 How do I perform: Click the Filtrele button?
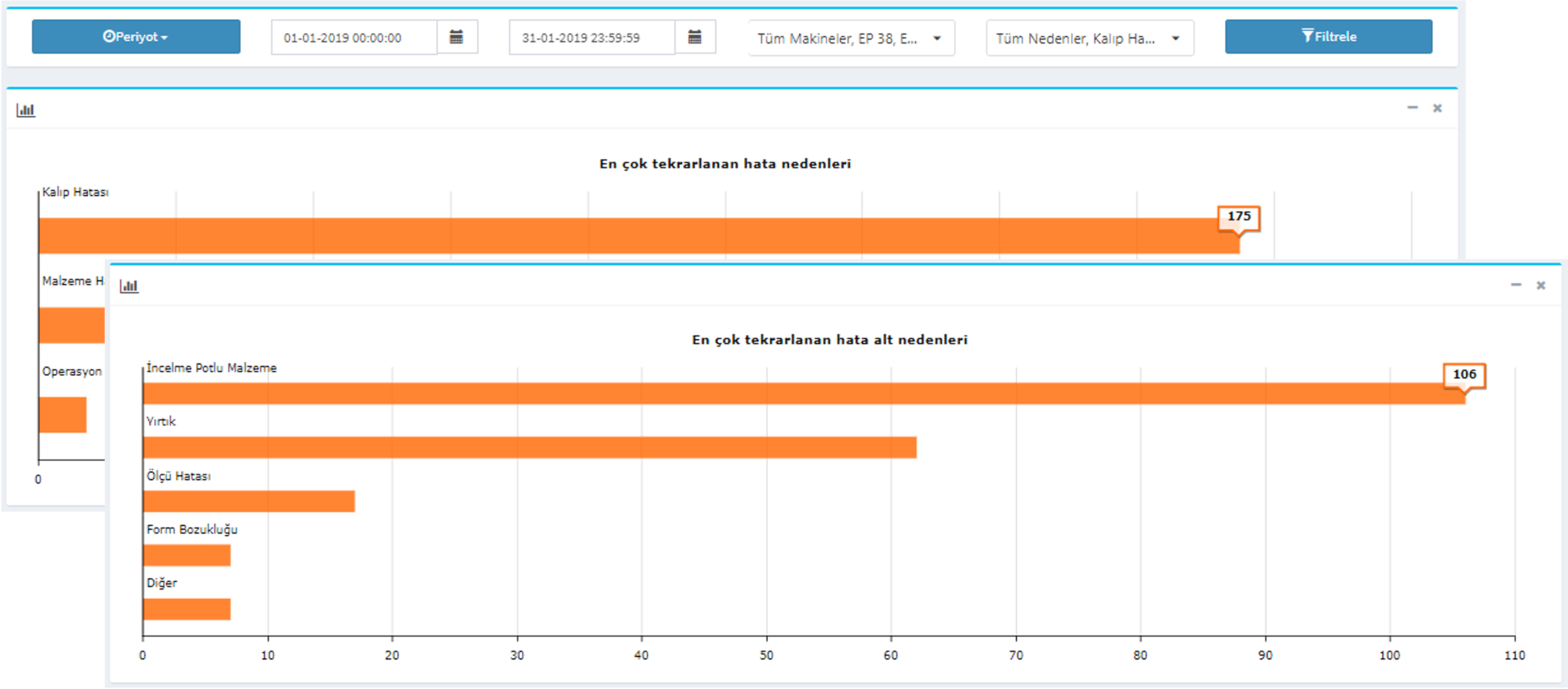tap(1328, 37)
